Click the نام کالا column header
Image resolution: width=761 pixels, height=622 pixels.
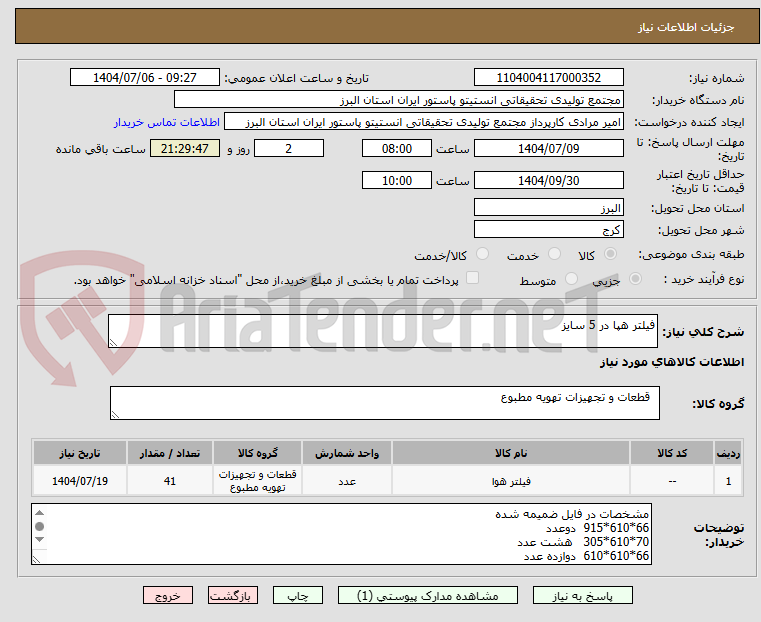511,453
